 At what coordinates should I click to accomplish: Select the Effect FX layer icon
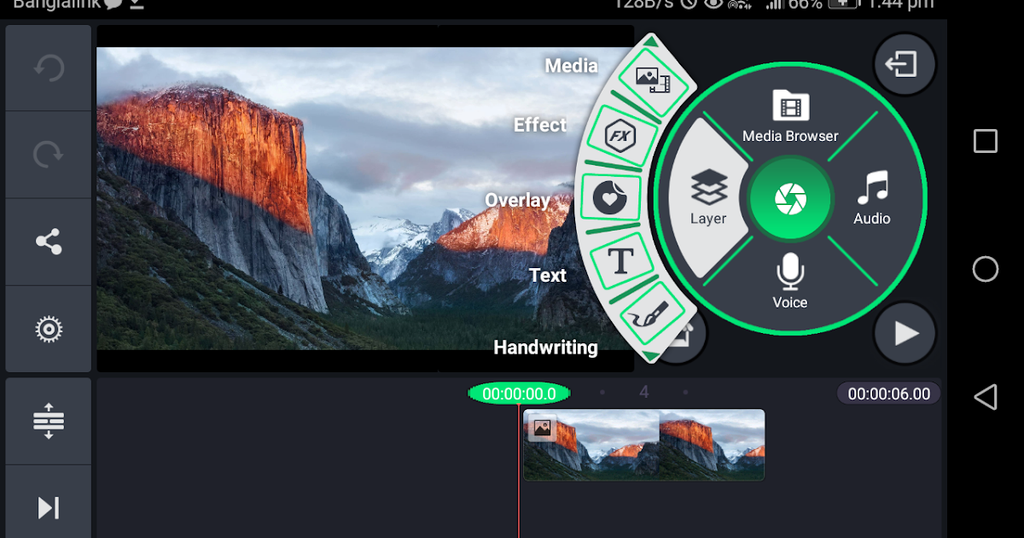click(620, 136)
